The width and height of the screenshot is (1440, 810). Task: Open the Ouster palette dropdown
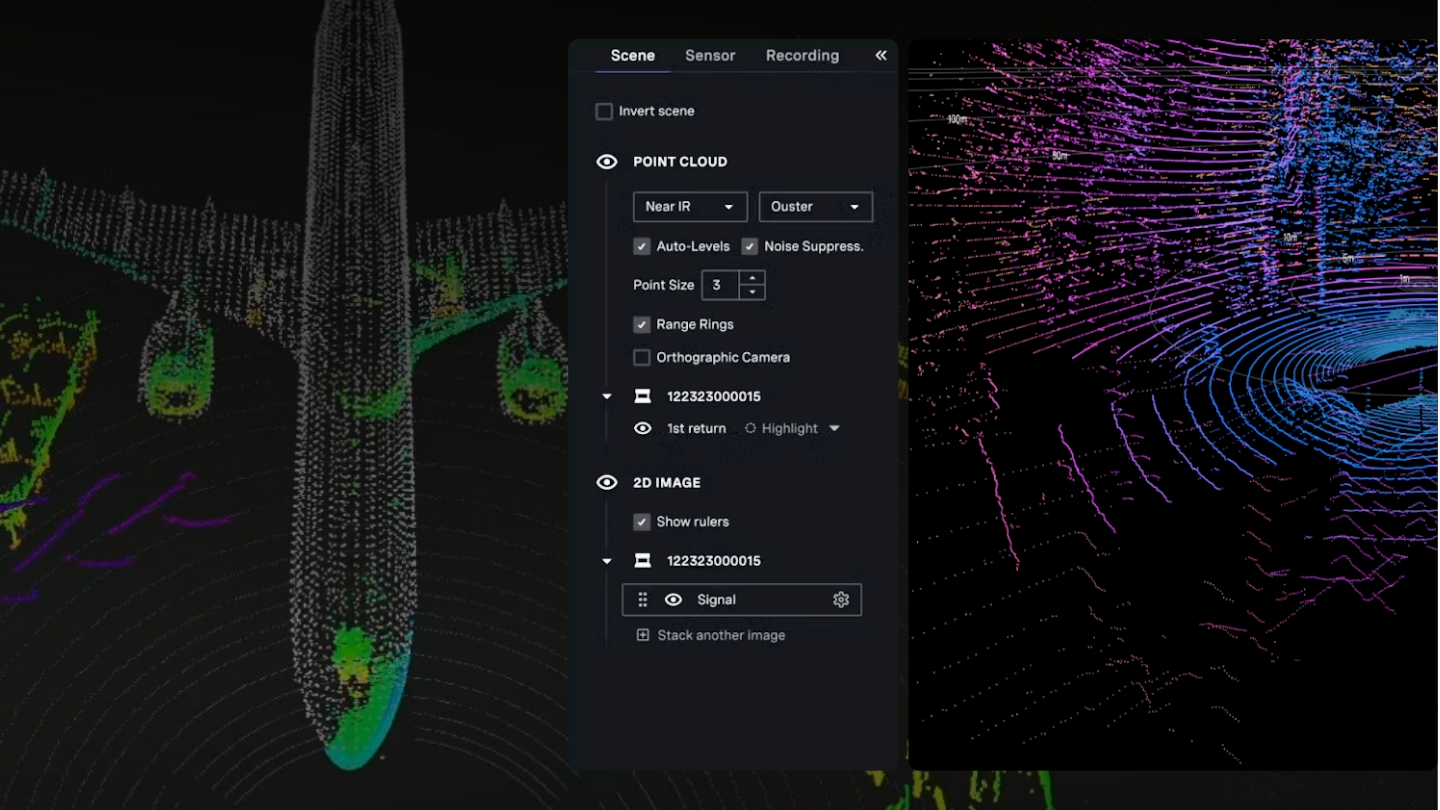(x=816, y=207)
